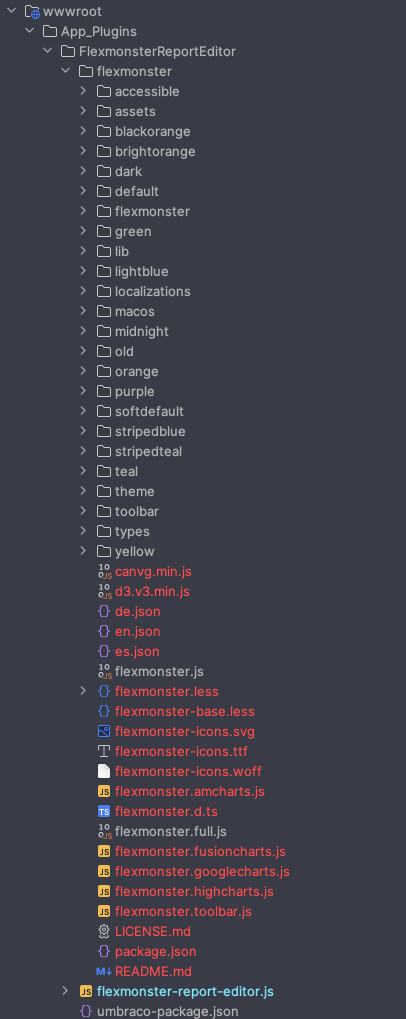This screenshot has height=1019, width=406.
Task: Collapse the FlexmonsterReportEditor folder
Action: point(47,51)
